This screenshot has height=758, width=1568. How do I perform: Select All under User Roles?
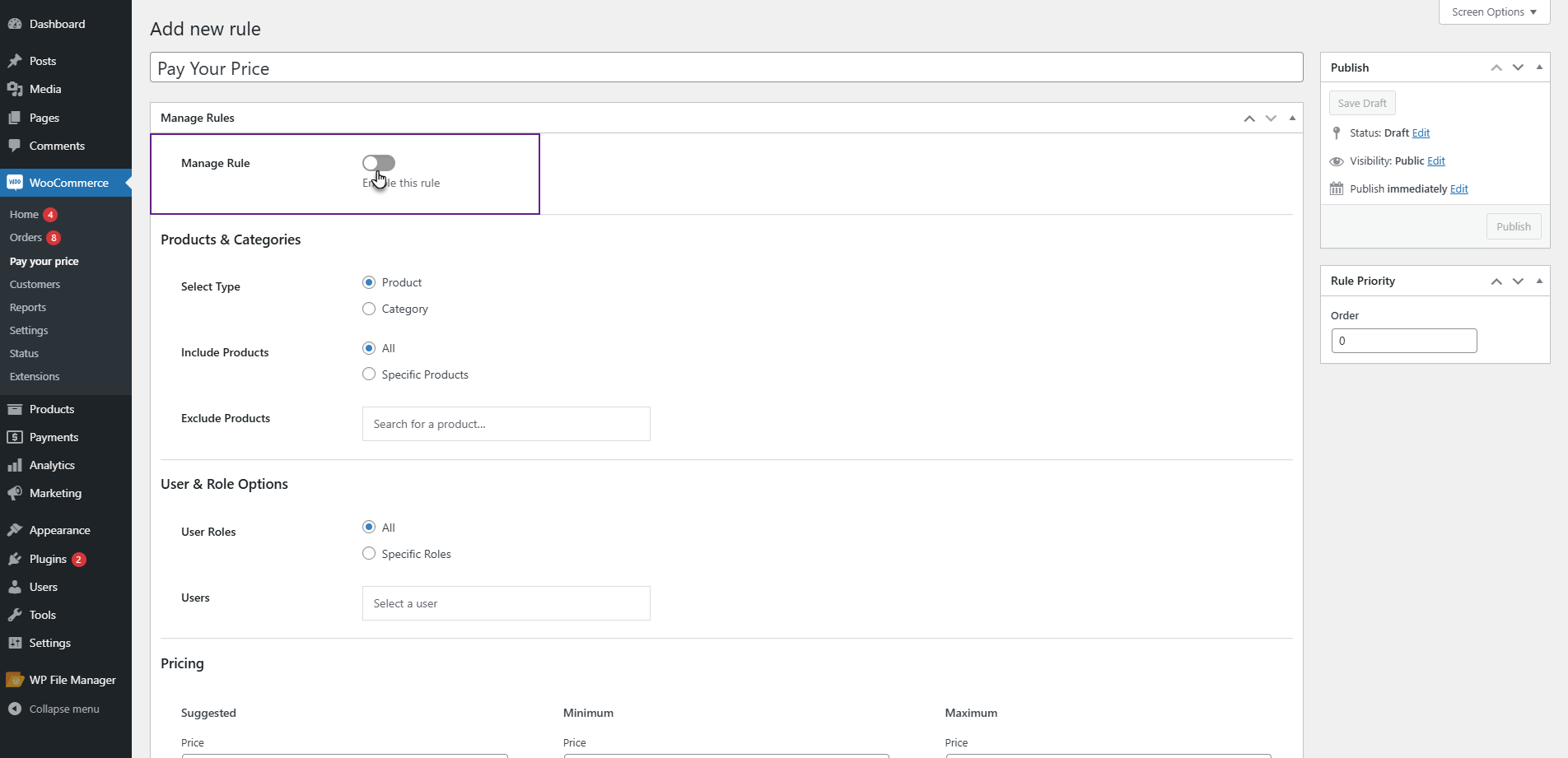[369, 527]
